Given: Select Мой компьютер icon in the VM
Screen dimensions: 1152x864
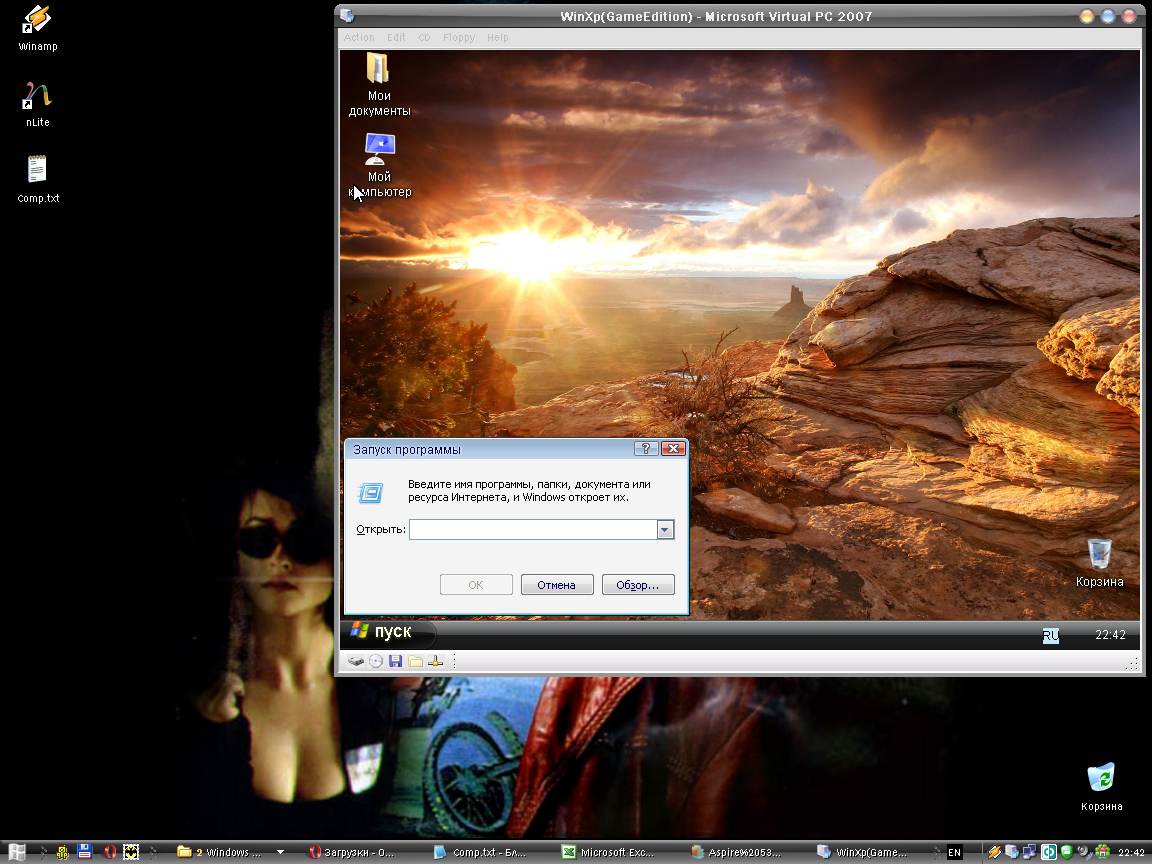Looking at the screenshot, I should [x=378, y=150].
